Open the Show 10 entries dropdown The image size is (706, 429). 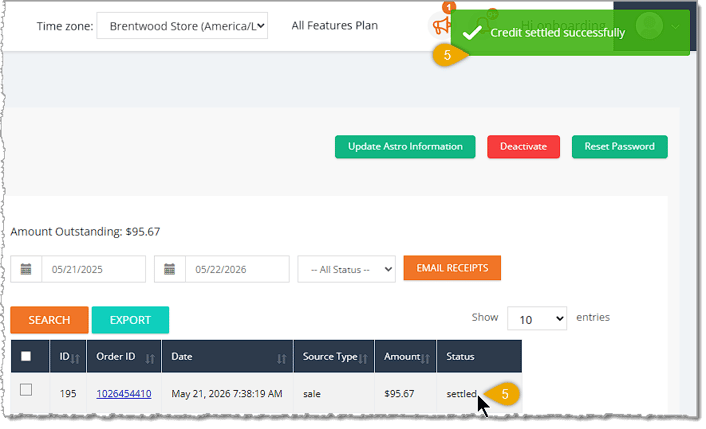tap(537, 319)
